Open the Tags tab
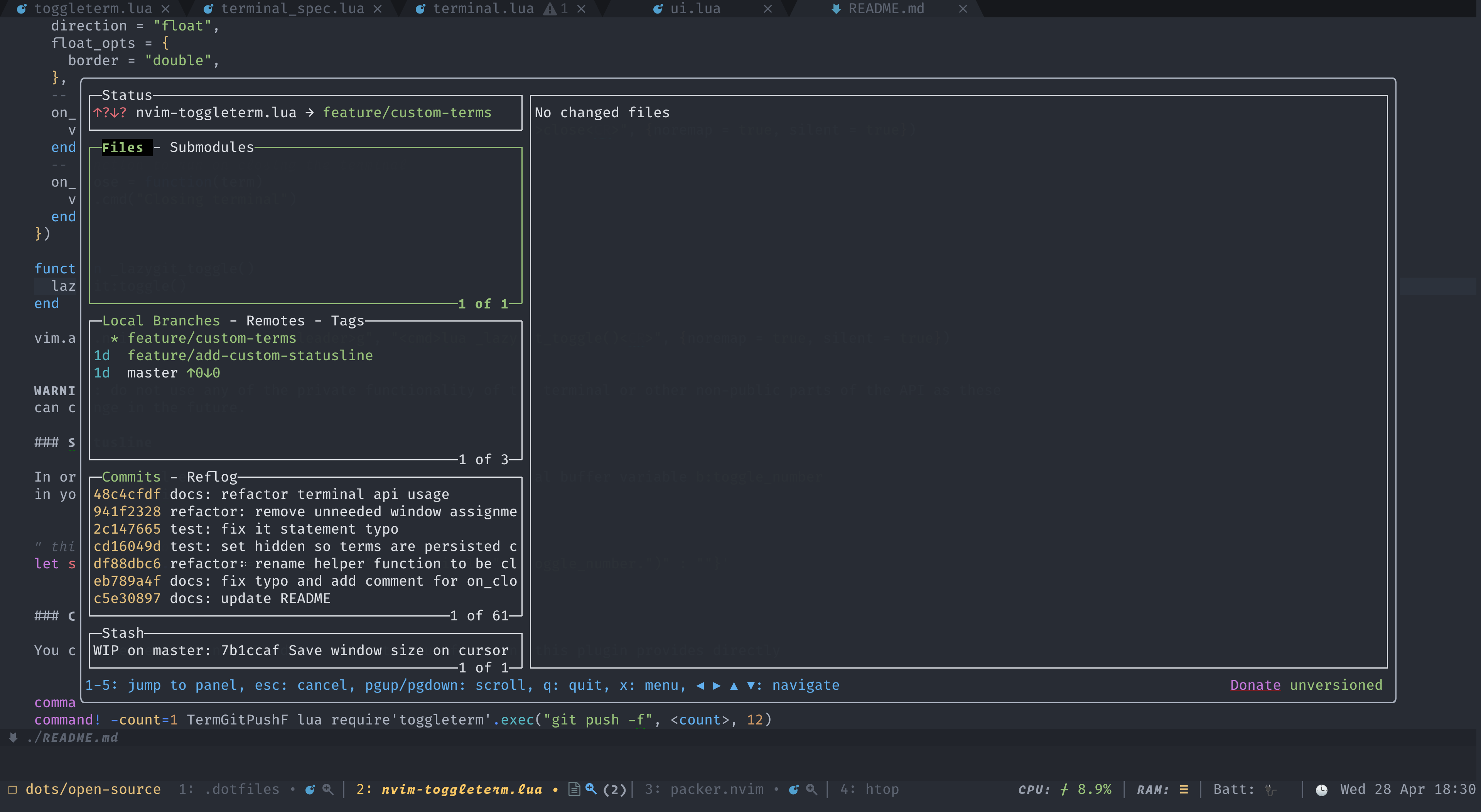Image resolution: width=1481 pixels, height=812 pixels. (347, 321)
